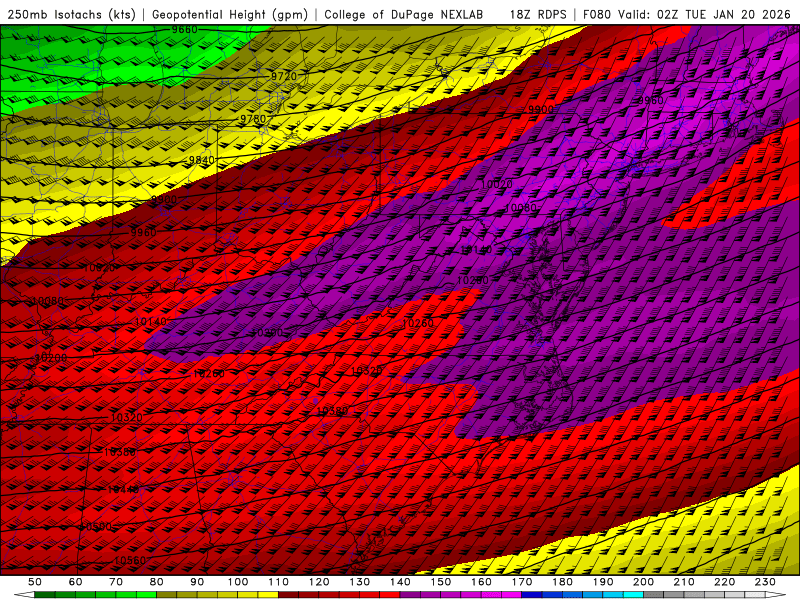
Task: Click the 190 value on the color scale
Action: pos(603,582)
